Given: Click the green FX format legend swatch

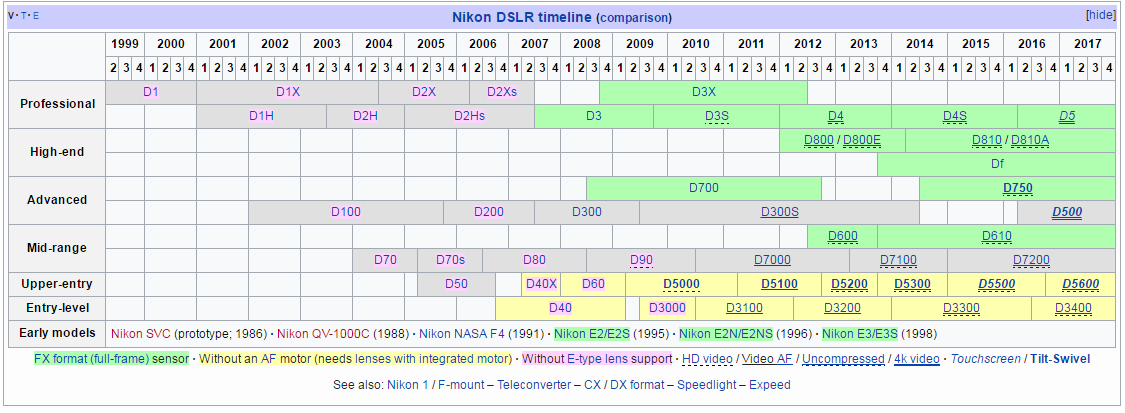Looking at the screenshot, I should coord(111,359).
